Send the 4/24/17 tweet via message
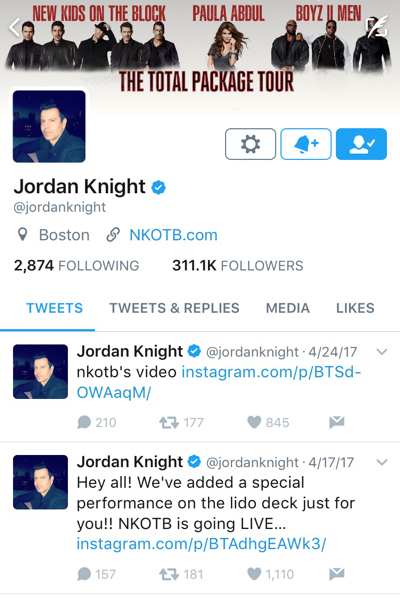 (337, 422)
